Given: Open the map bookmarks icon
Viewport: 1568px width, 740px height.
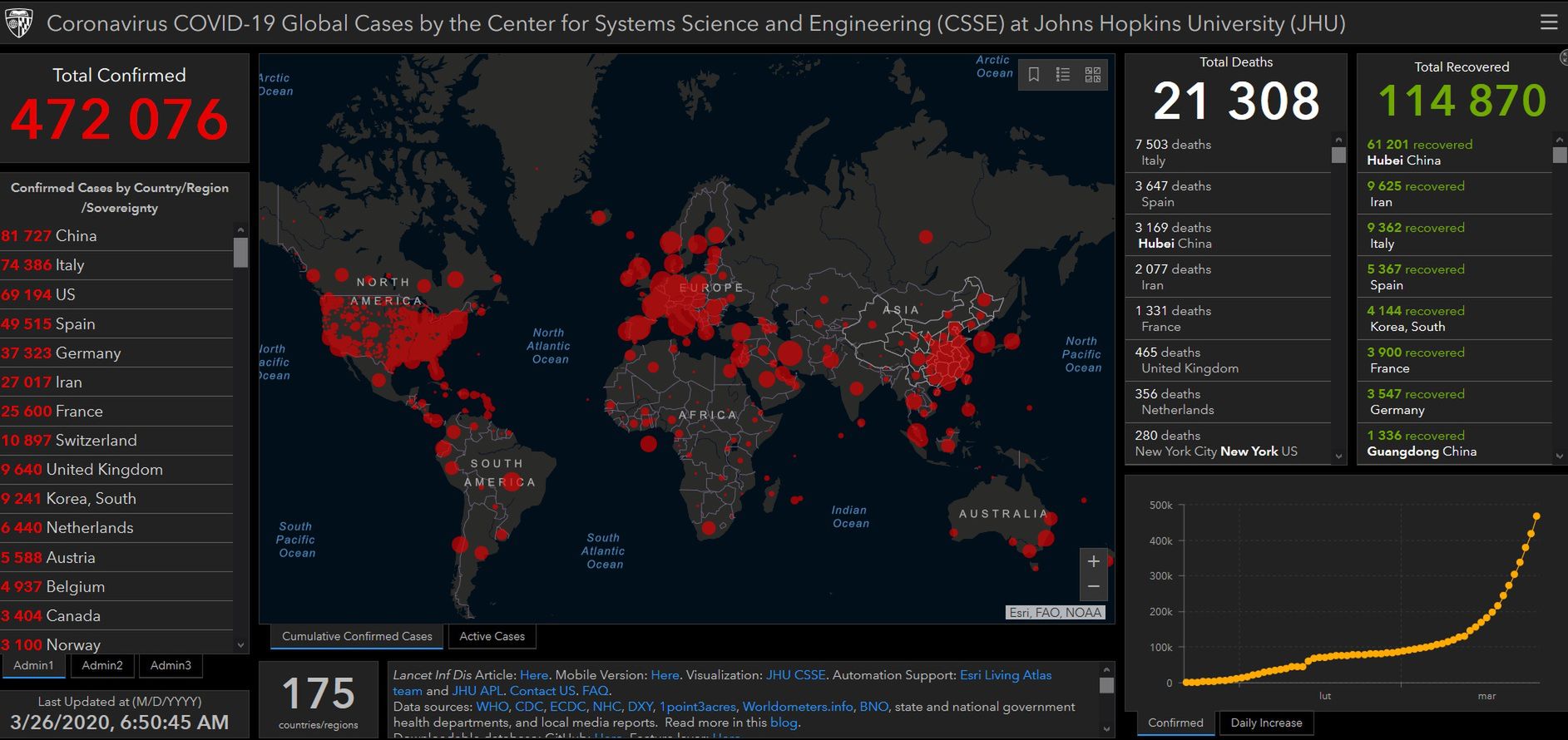Looking at the screenshot, I should 1033,75.
